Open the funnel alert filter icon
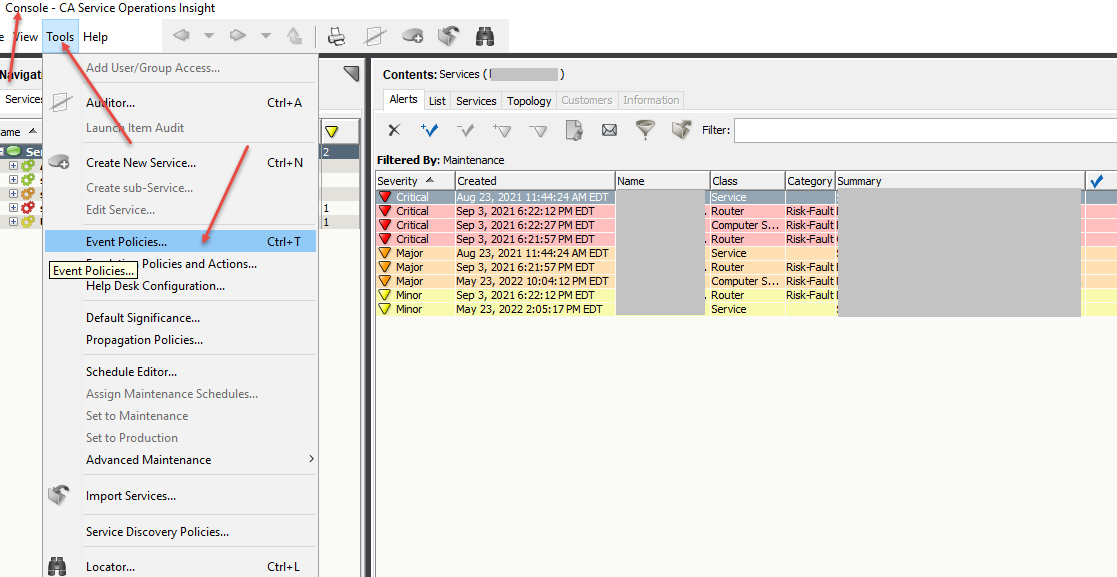Screen dimensions: 1117x577 [645, 130]
